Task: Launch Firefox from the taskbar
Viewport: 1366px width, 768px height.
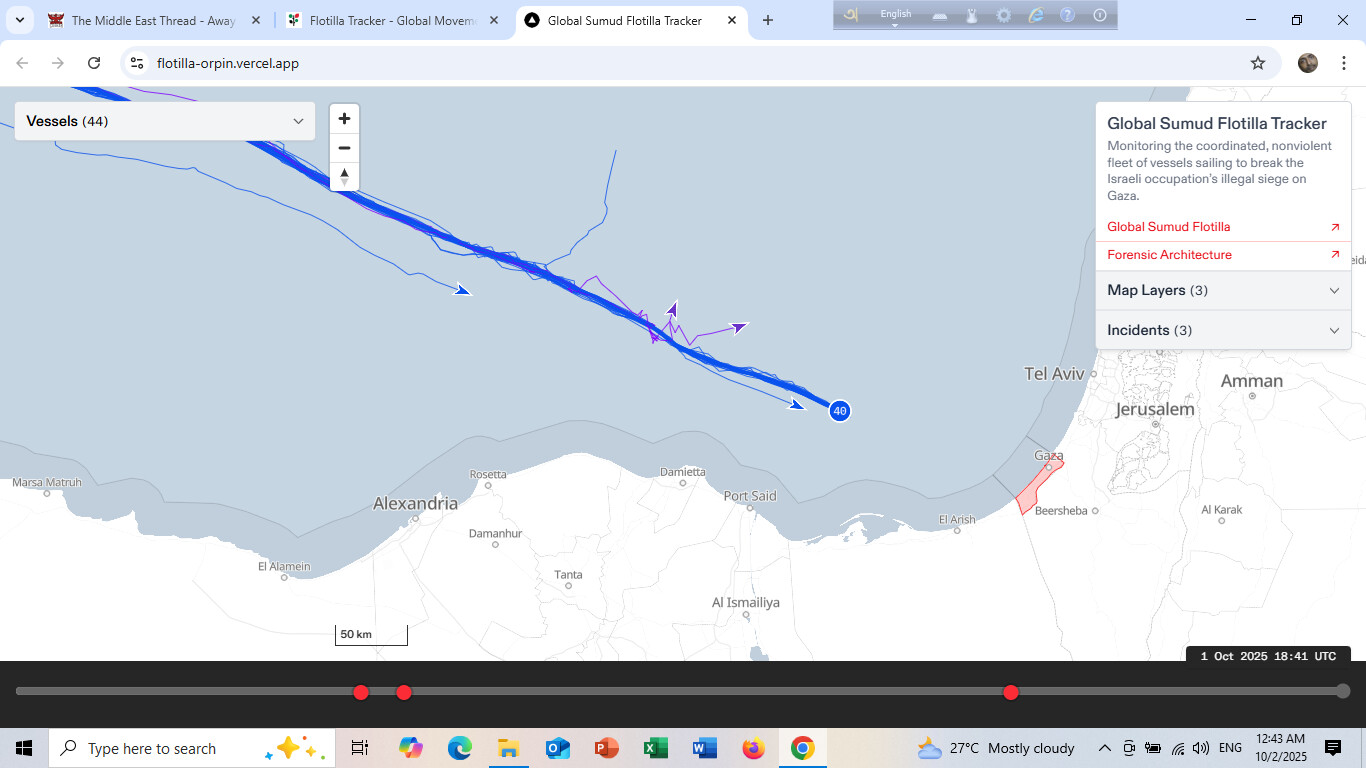Action: tap(753, 748)
